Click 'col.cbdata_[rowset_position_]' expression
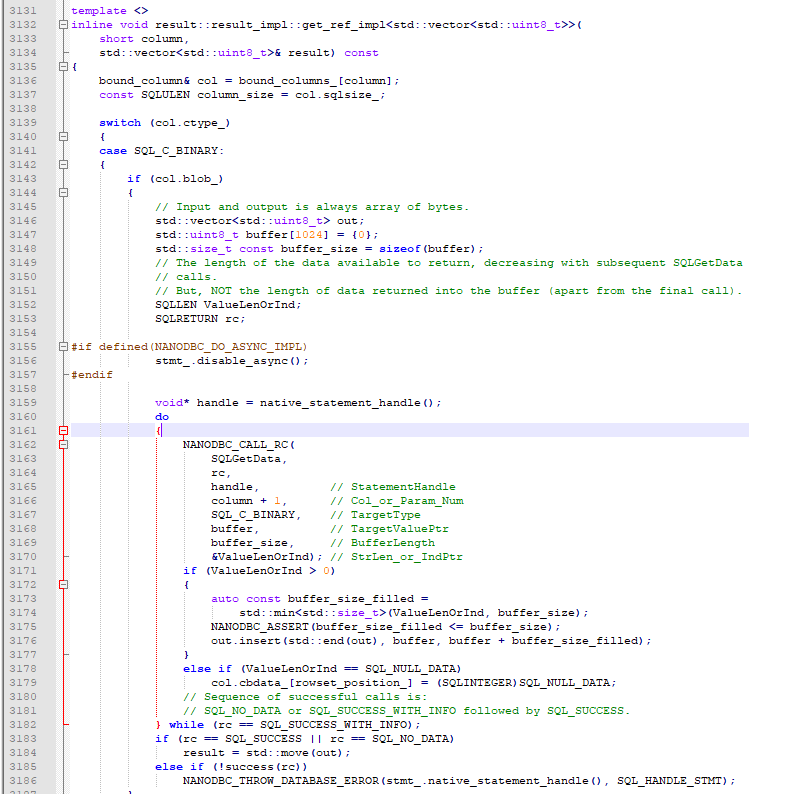The width and height of the screenshot is (800, 794). click(312, 682)
